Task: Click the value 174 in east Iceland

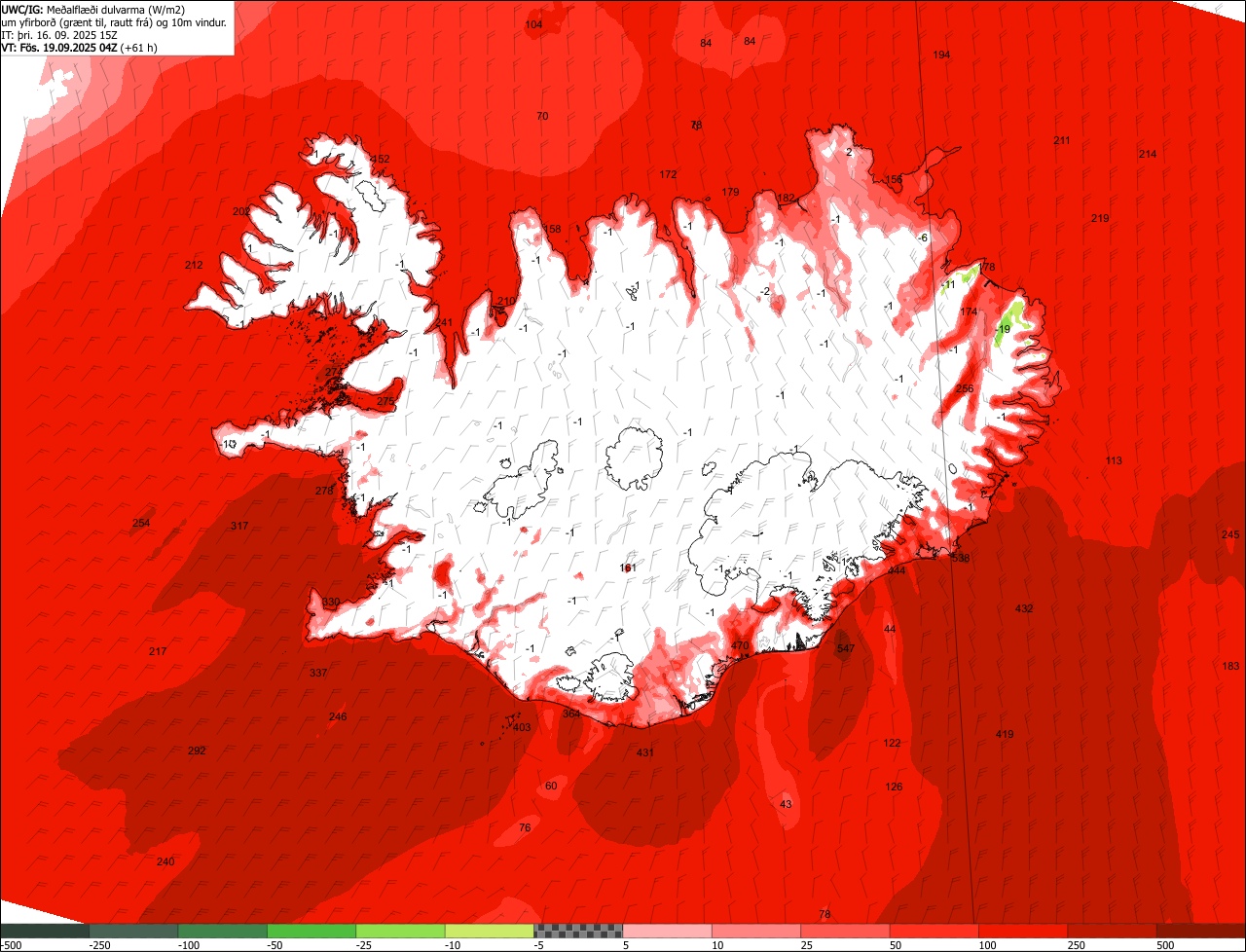Action: pyautogui.click(x=969, y=311)
